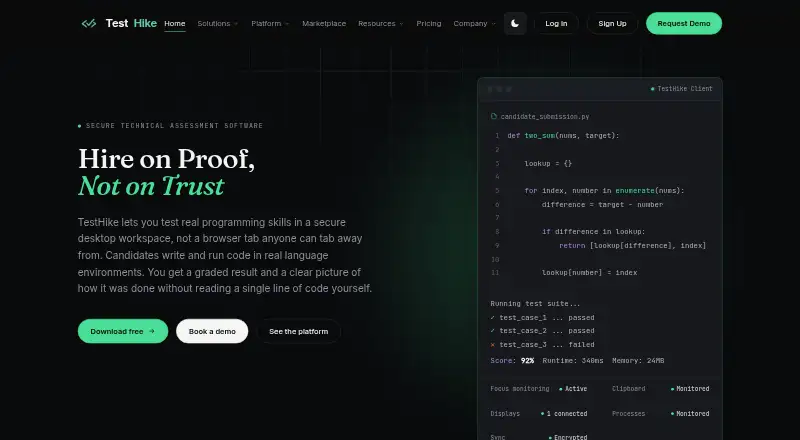Click the TestHike logo icon

(89, 23)
